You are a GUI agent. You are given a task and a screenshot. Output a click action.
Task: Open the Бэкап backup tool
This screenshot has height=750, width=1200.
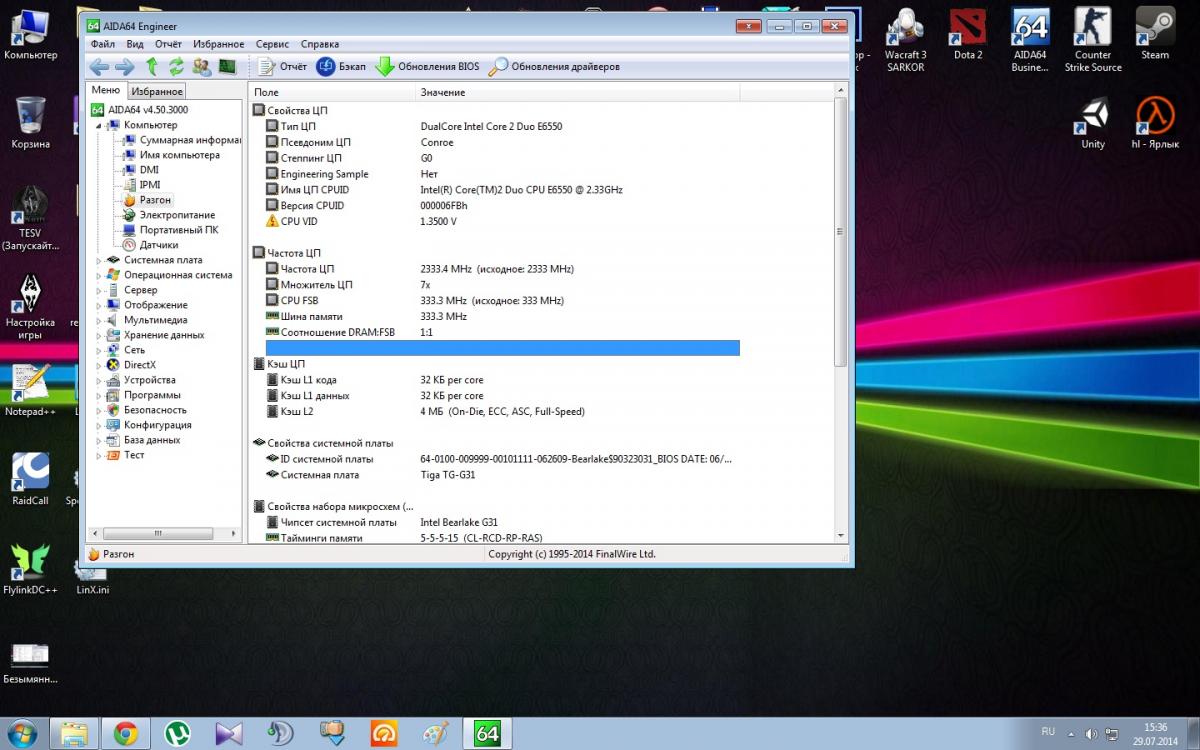coord(341,67)
